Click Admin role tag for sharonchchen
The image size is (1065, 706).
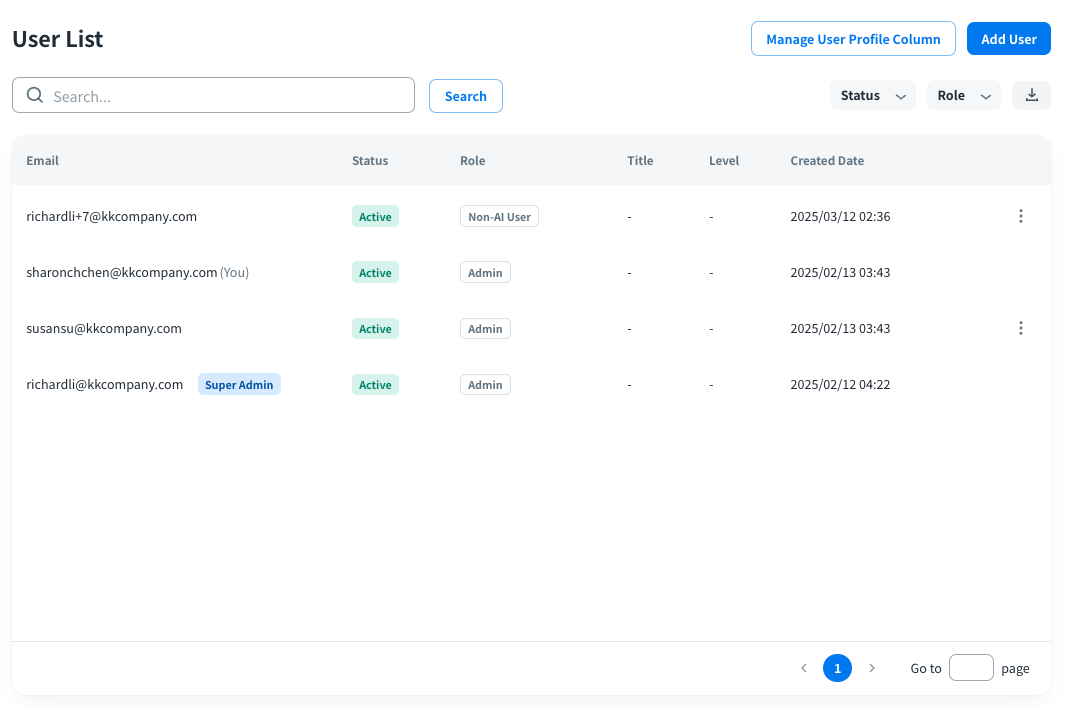pos(485,272)
